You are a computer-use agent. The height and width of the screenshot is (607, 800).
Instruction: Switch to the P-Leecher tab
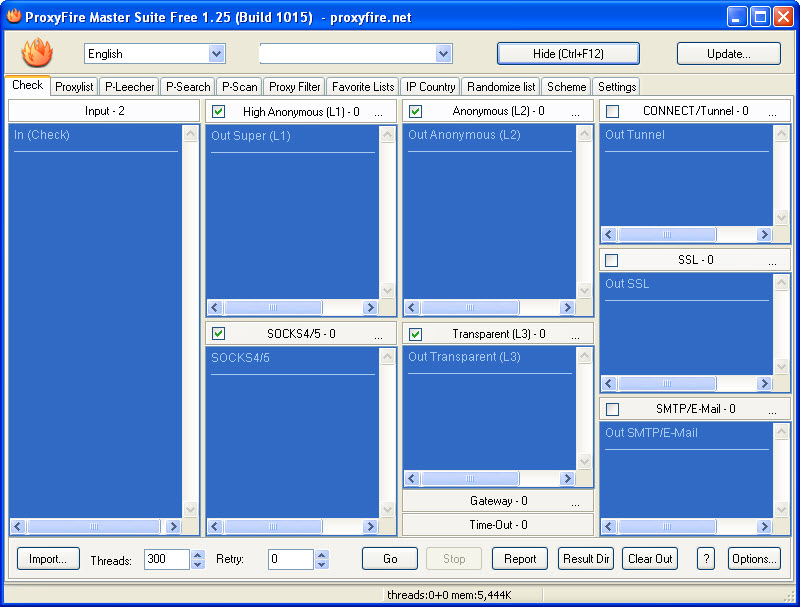tap(130, 87)
